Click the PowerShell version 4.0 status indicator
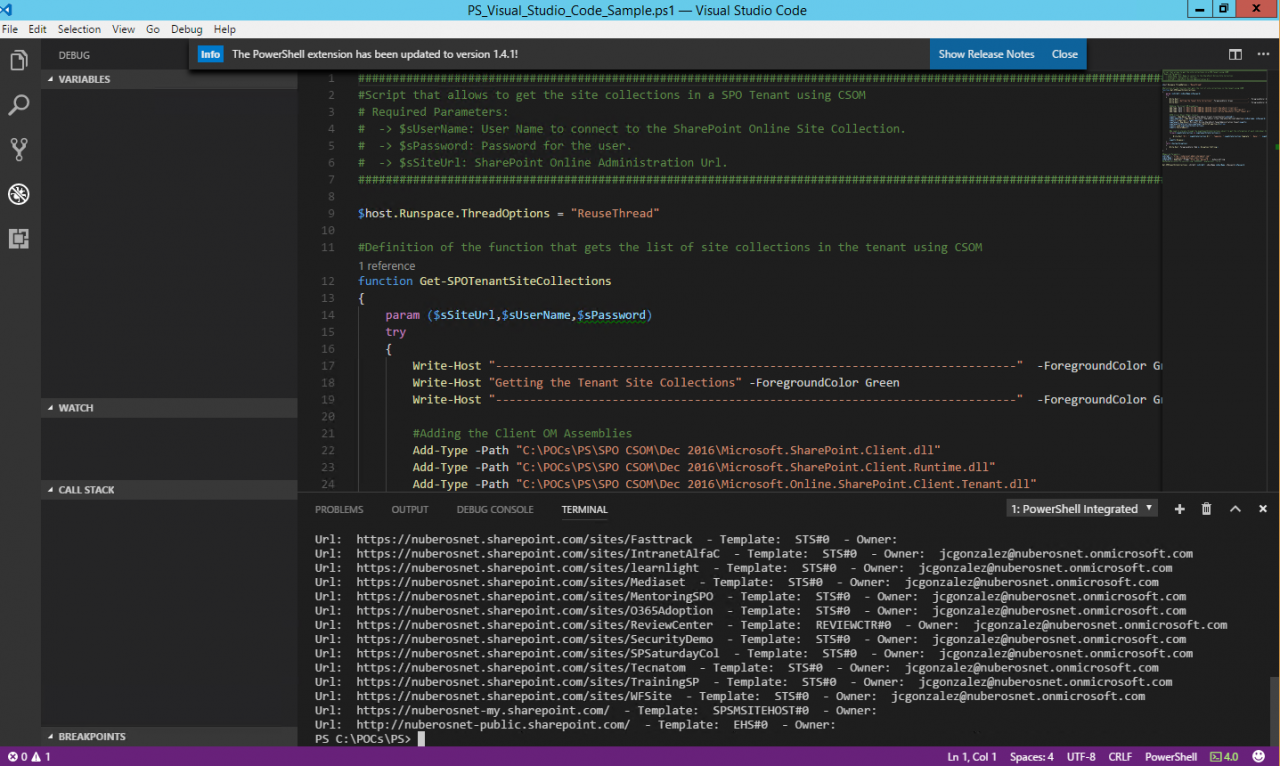Image resolution: width=1280 pixels, height=766 pixels. 1224,757
